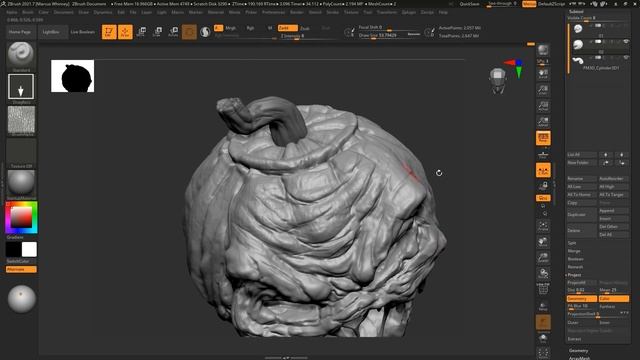Select the Scale transform icon in top shelf
The width and height of the screenshot is (640, 360).
pos(158,32)
